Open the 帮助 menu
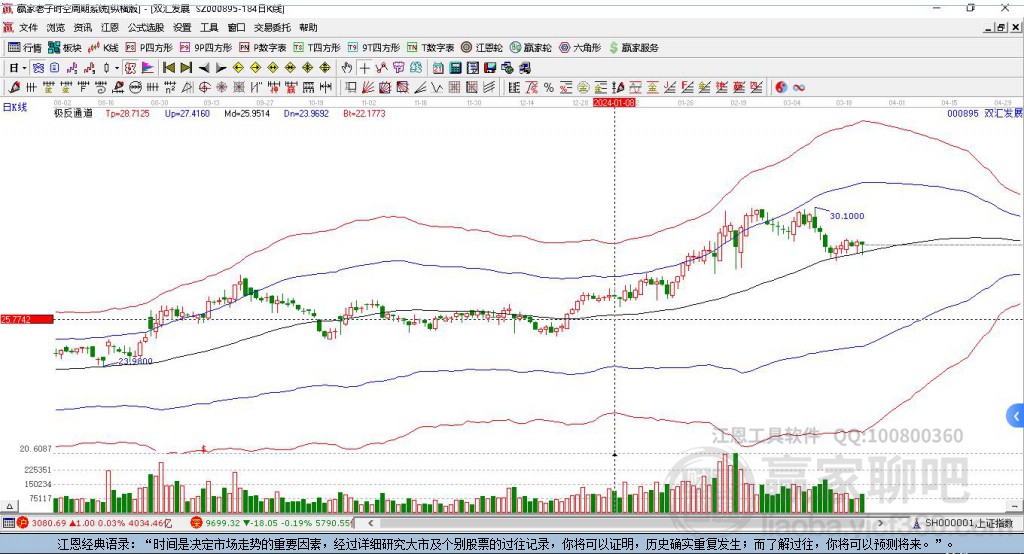This screenshot has height=554, width=1024. 308,27
